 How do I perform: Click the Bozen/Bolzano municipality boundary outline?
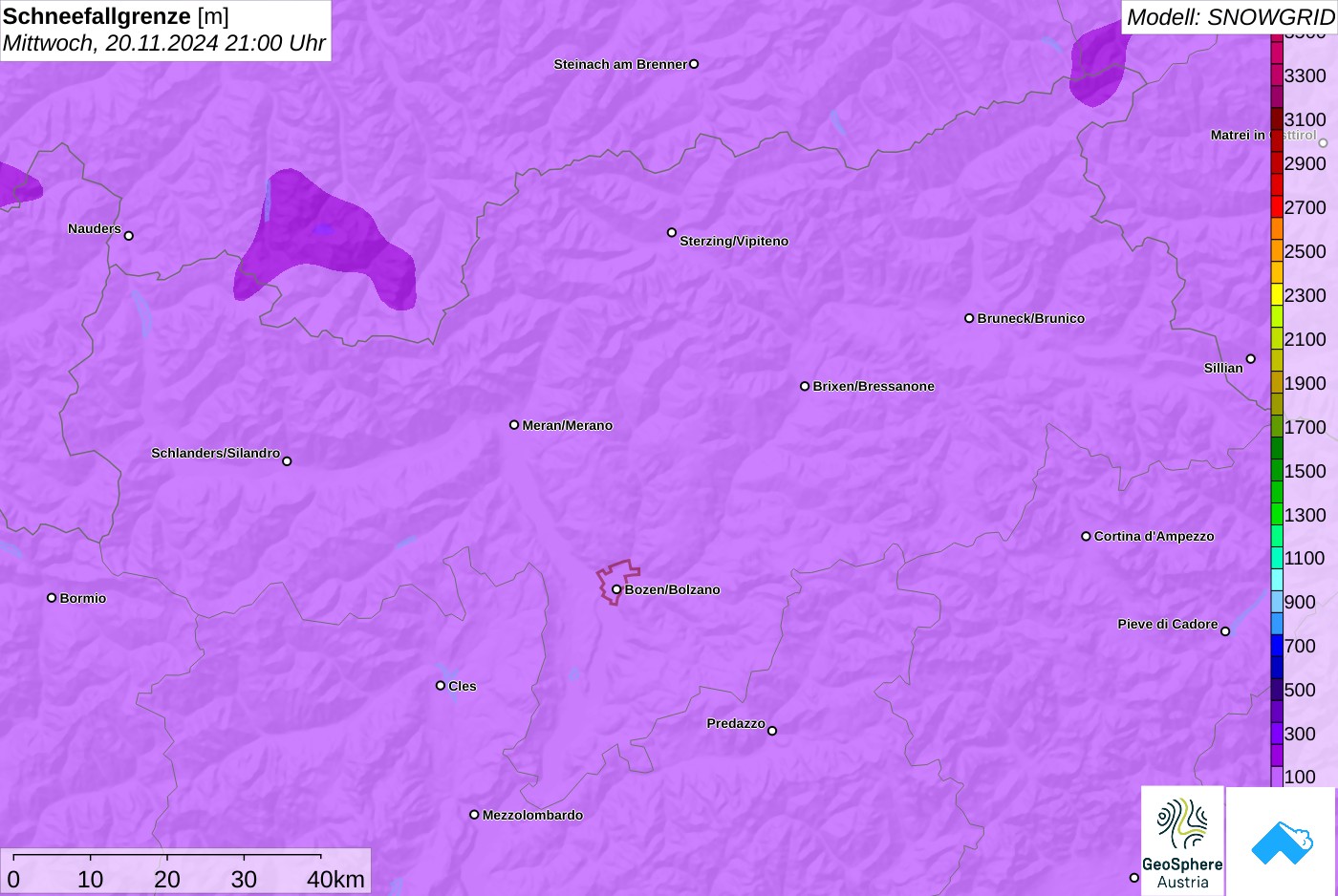coord(617,582)
